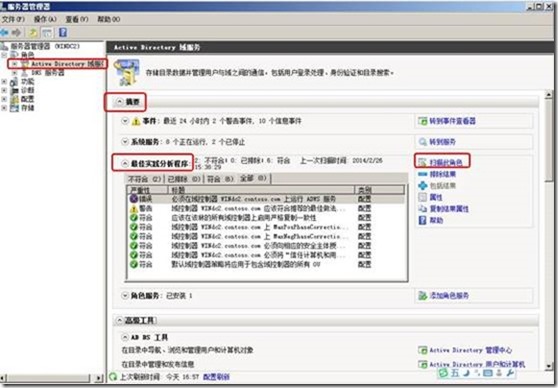Open the 文件(F) menu
The image size is (558, 388).
pos(13,19)
